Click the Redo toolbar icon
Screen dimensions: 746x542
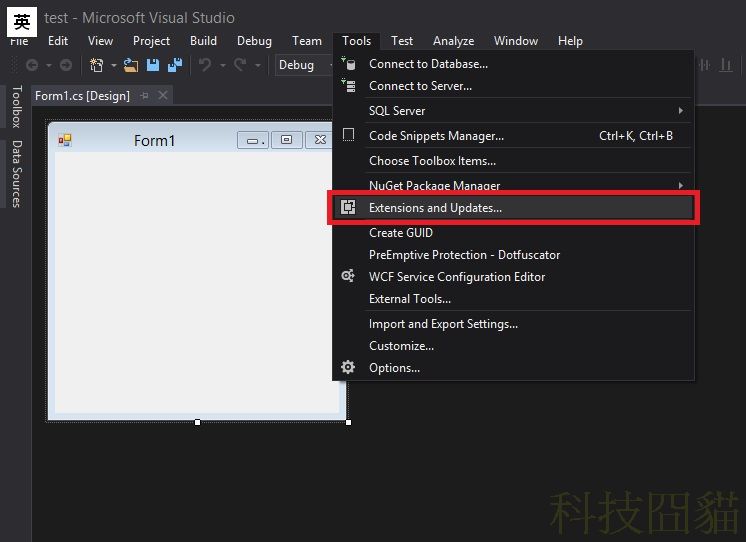pyautogui.click(x=240, y=65)
